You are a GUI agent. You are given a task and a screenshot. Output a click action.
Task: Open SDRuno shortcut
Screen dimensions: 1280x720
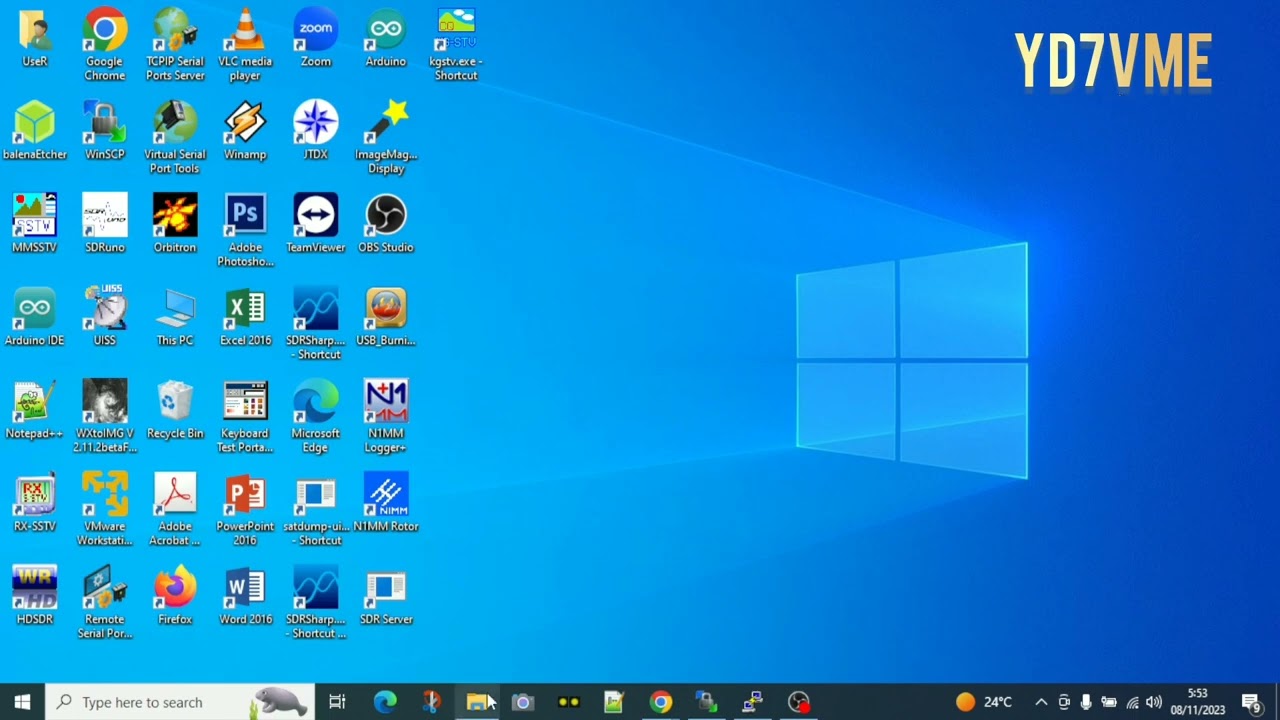point(105,224)
